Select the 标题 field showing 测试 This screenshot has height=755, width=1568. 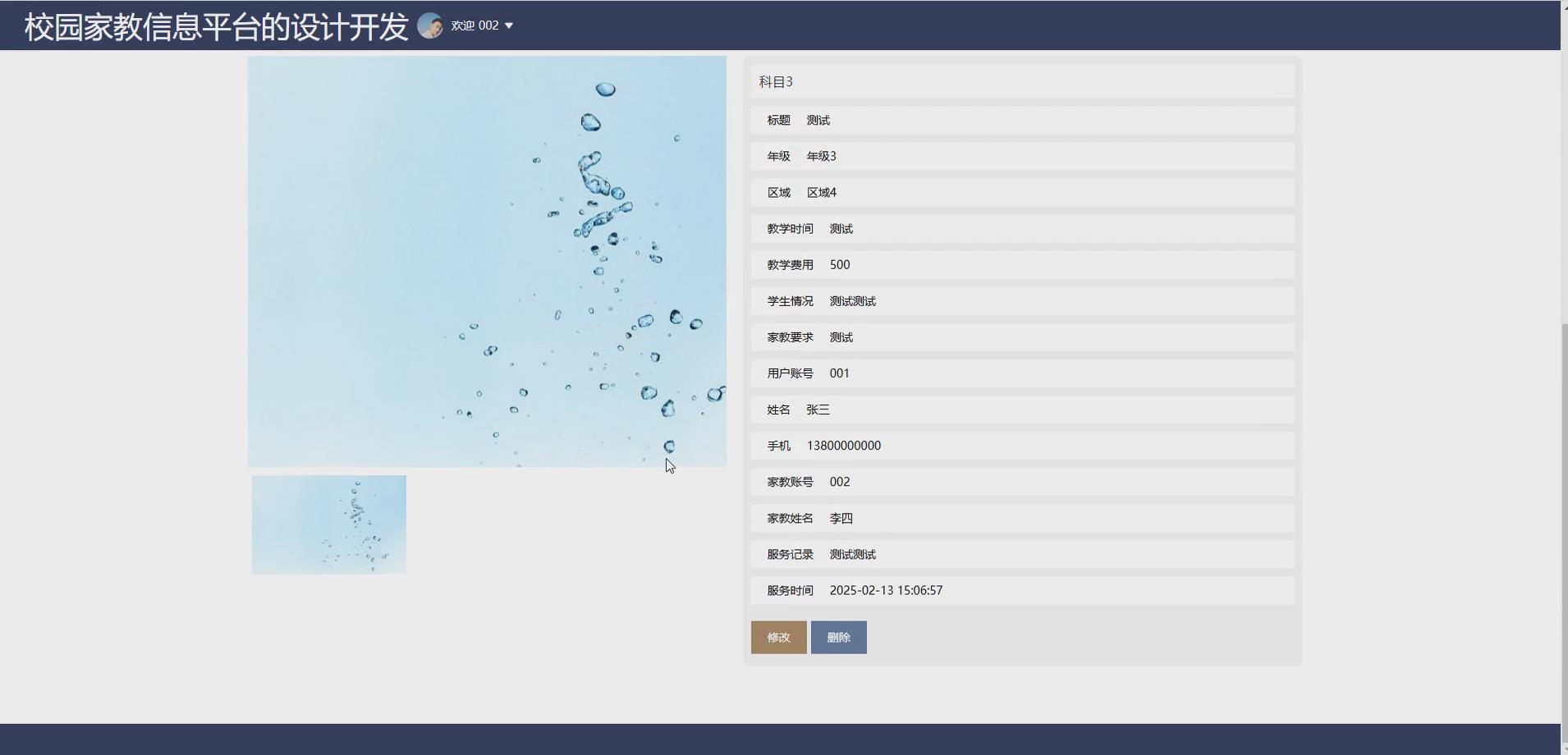click(x=1020, y=120)
